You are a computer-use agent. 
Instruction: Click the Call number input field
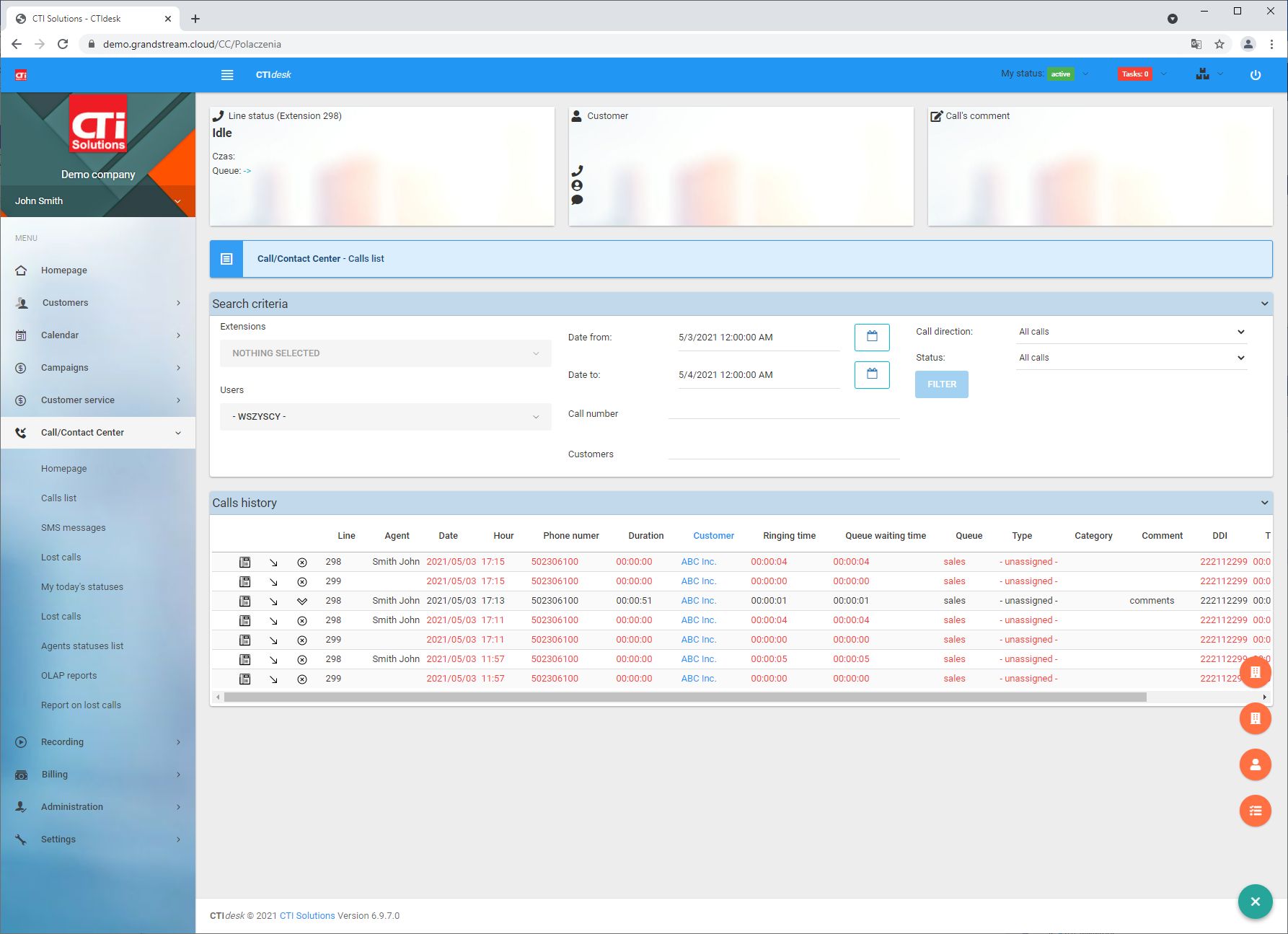784,412
